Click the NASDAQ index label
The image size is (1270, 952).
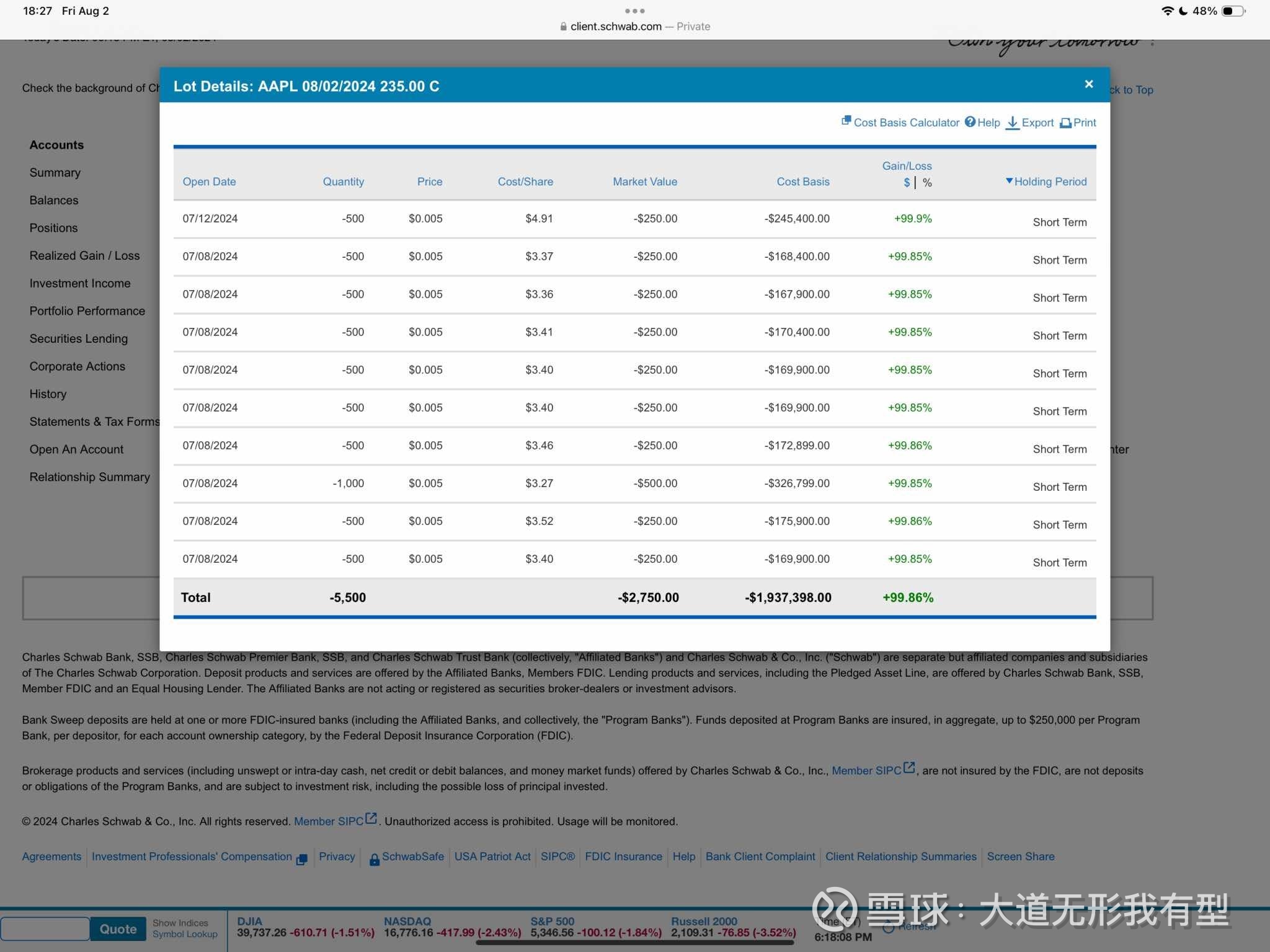407,921
